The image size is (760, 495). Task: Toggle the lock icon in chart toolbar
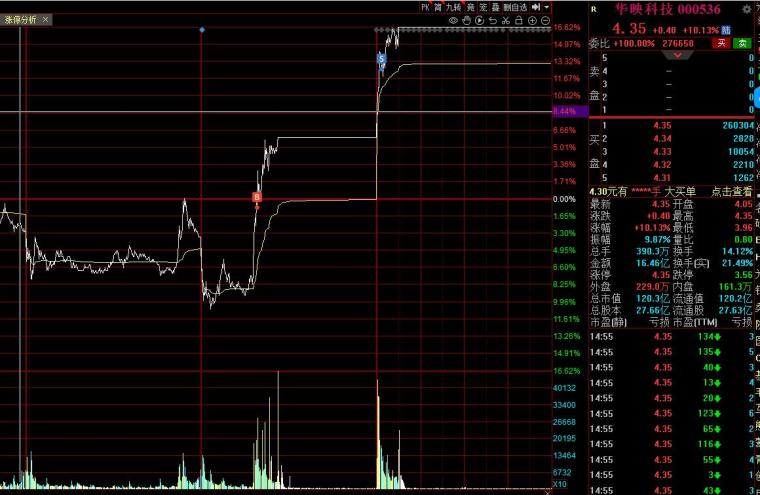[x=519, y=20]
